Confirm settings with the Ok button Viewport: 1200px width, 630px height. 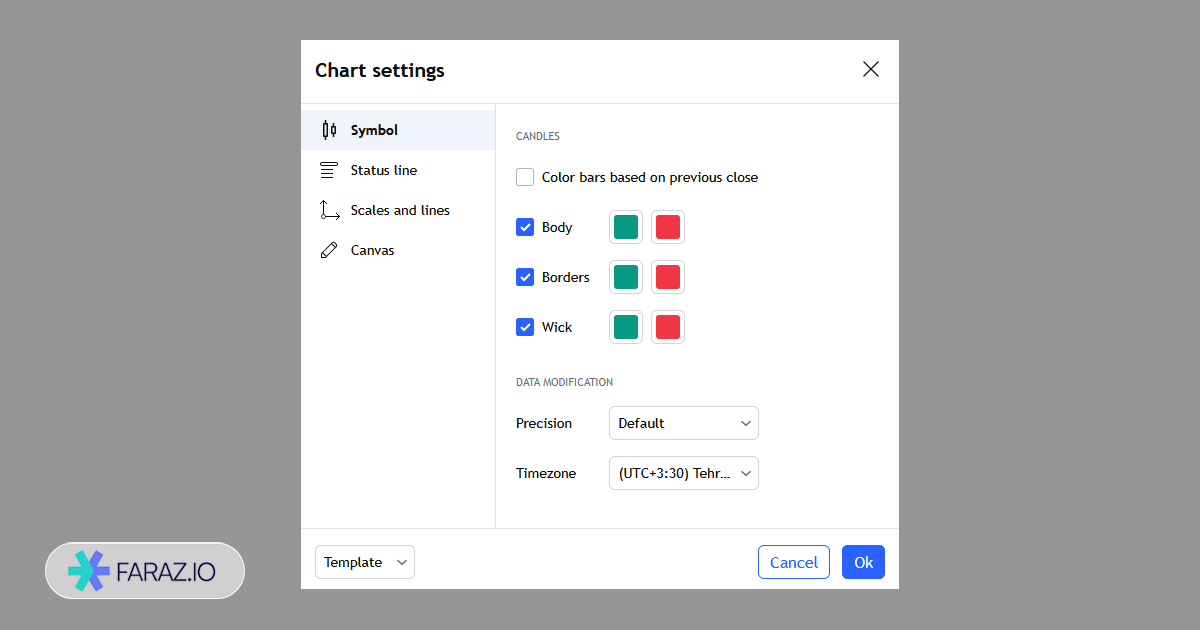point(863,562)
